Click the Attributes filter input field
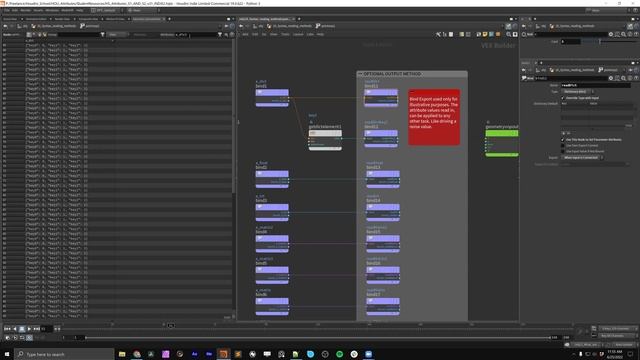Viewport: 640px width, 360px height. [196, 35]
